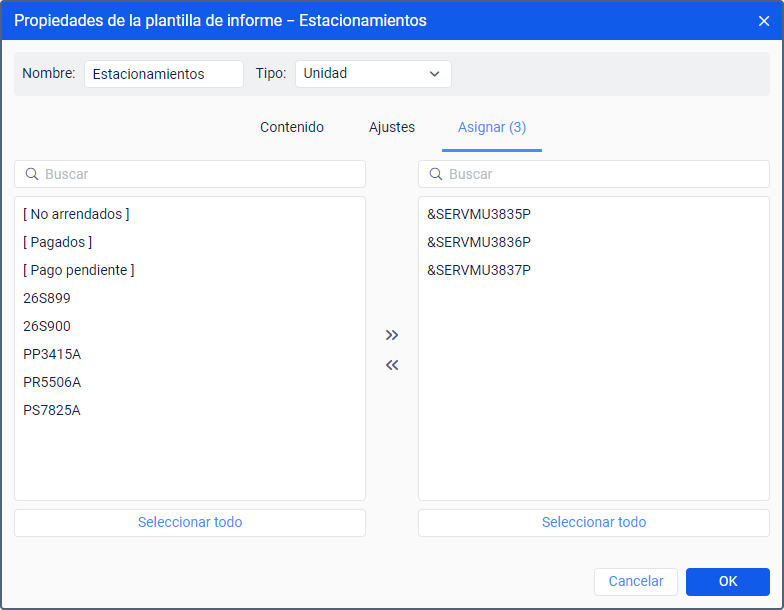784x610 pixels.
Task: Click the Cancelar button
Action: (x=636, y=582)
